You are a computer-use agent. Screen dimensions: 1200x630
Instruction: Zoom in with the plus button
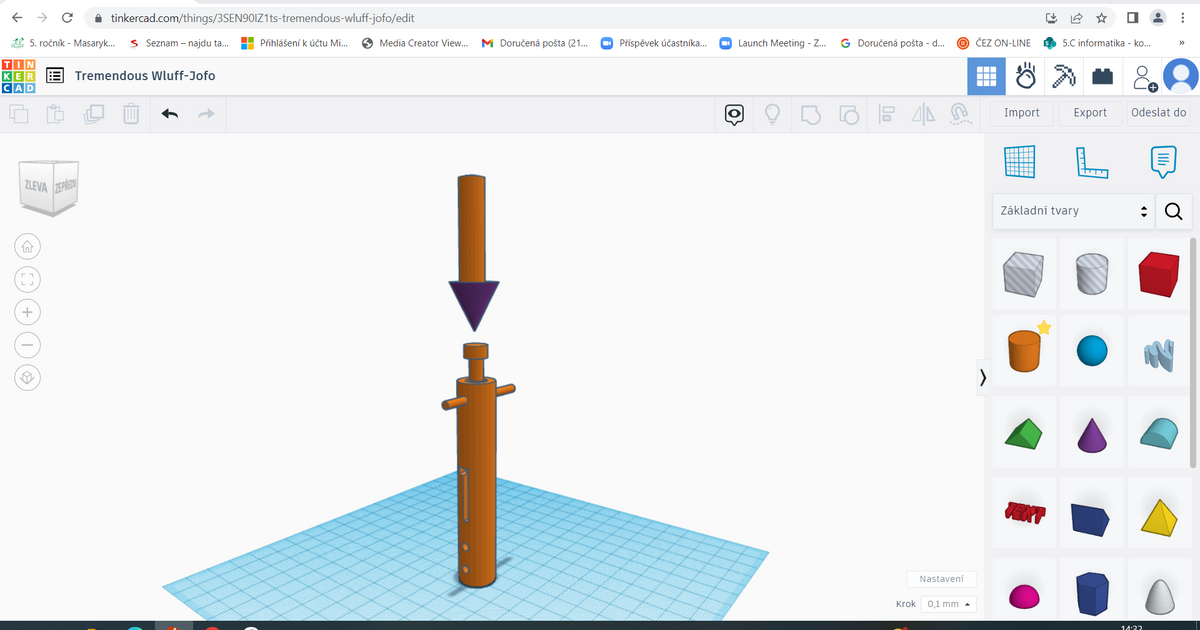[27, 311]
